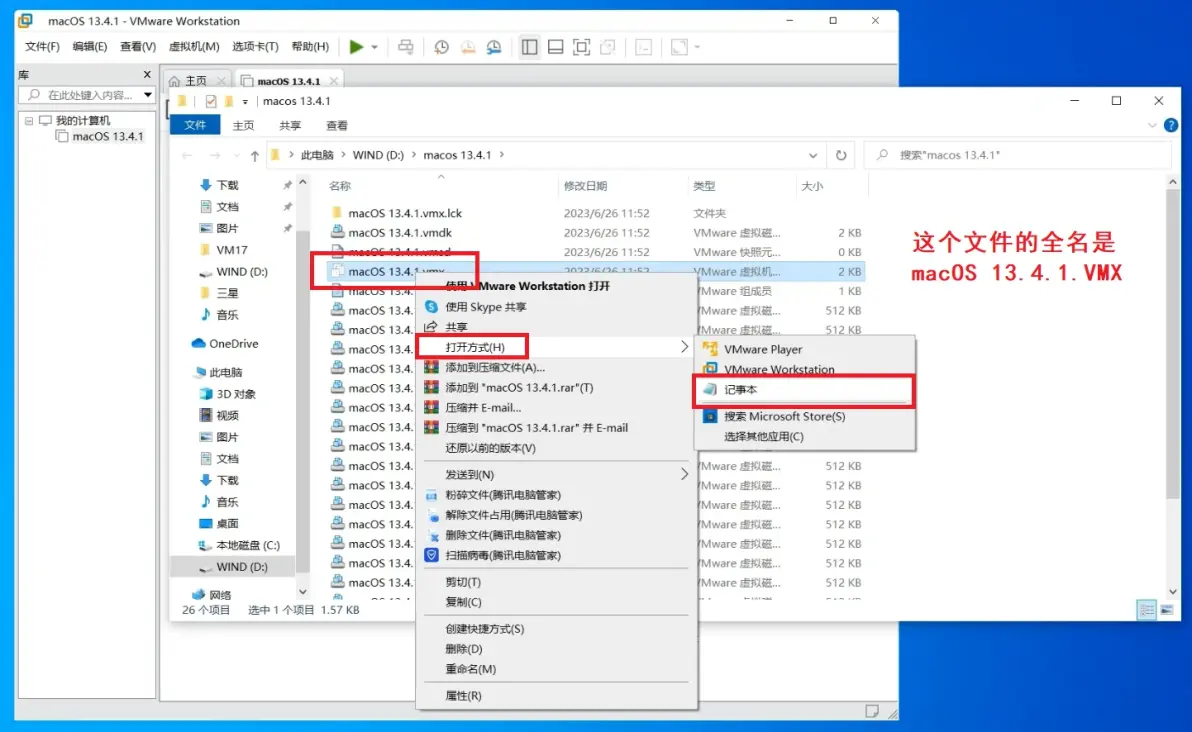Choose 搜索 Microsoft Store(S) in the submenu

click(x=804, y=417)
